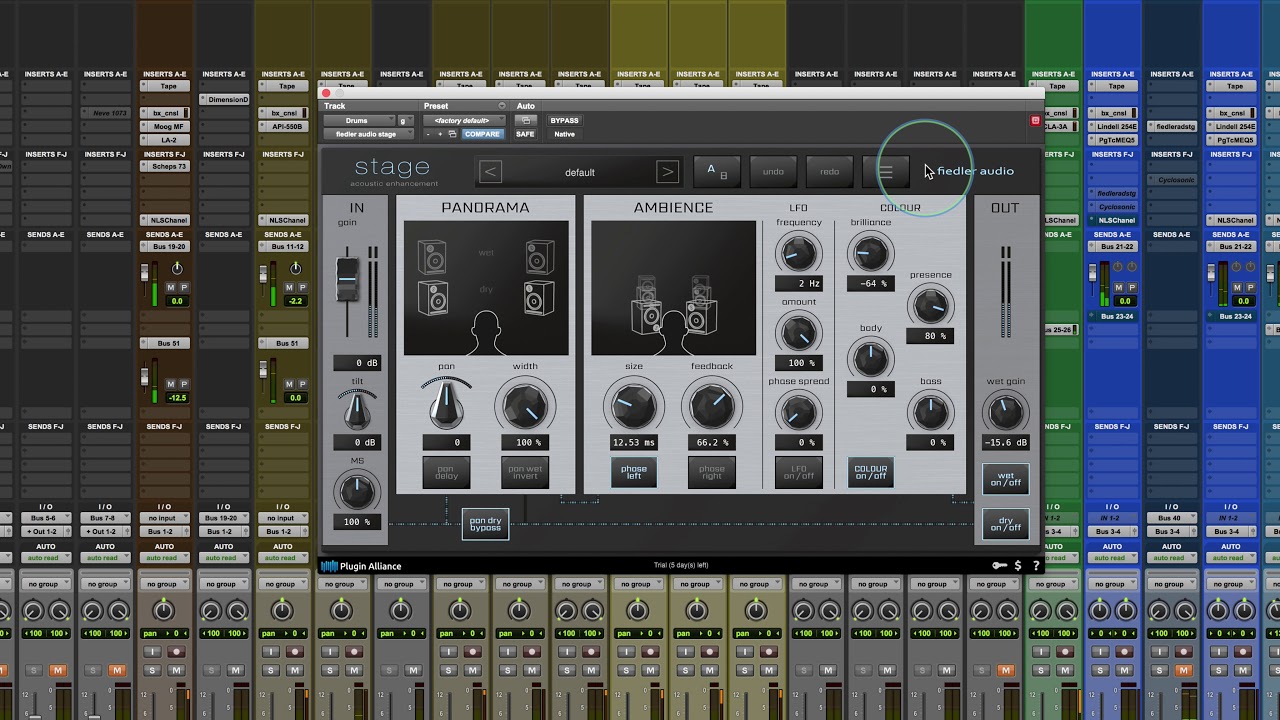Toggle the wet on/off button
The height and width of the screenshot is (720, 1280).
click(x=1005, y=480)
